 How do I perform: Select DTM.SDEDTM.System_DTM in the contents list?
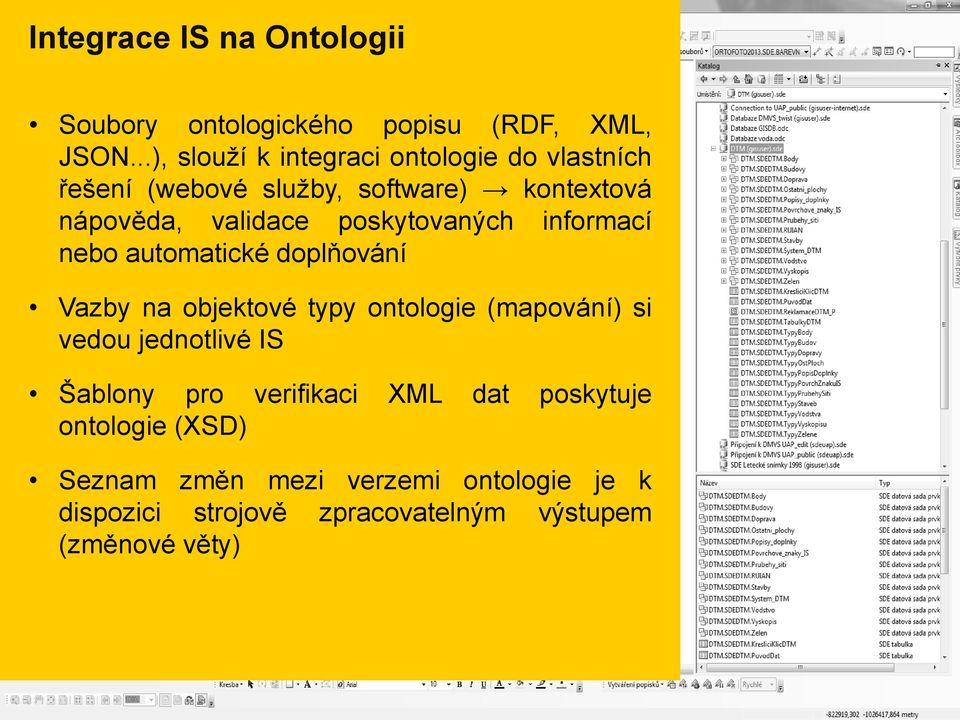pos(749,599)
